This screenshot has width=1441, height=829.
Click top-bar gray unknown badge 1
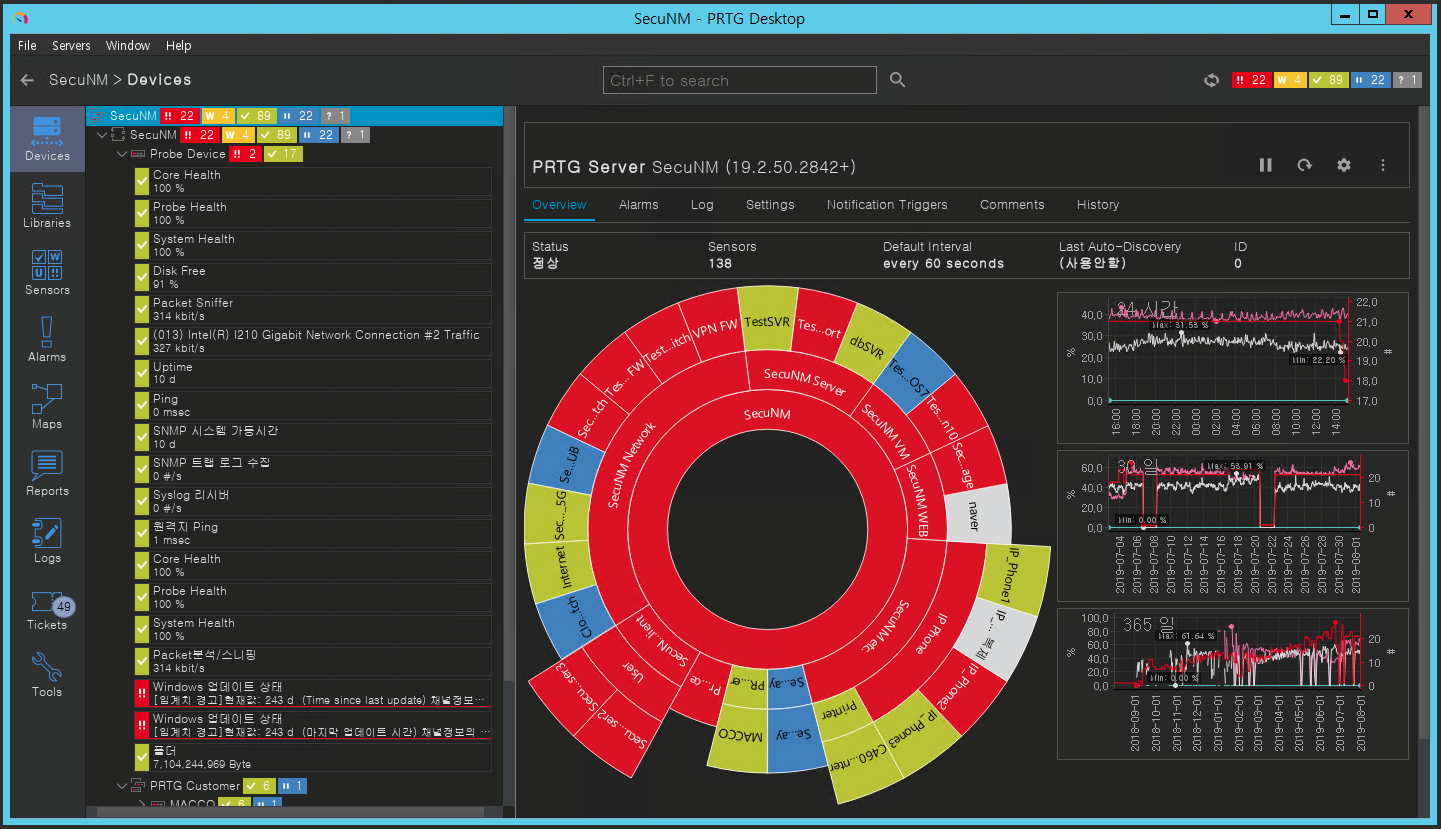(x=1407, y=80)
